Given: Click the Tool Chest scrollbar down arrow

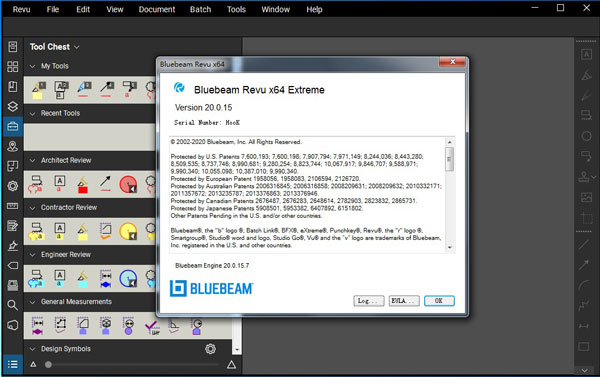Looking at the screenshot, I should tap(237, 349).
